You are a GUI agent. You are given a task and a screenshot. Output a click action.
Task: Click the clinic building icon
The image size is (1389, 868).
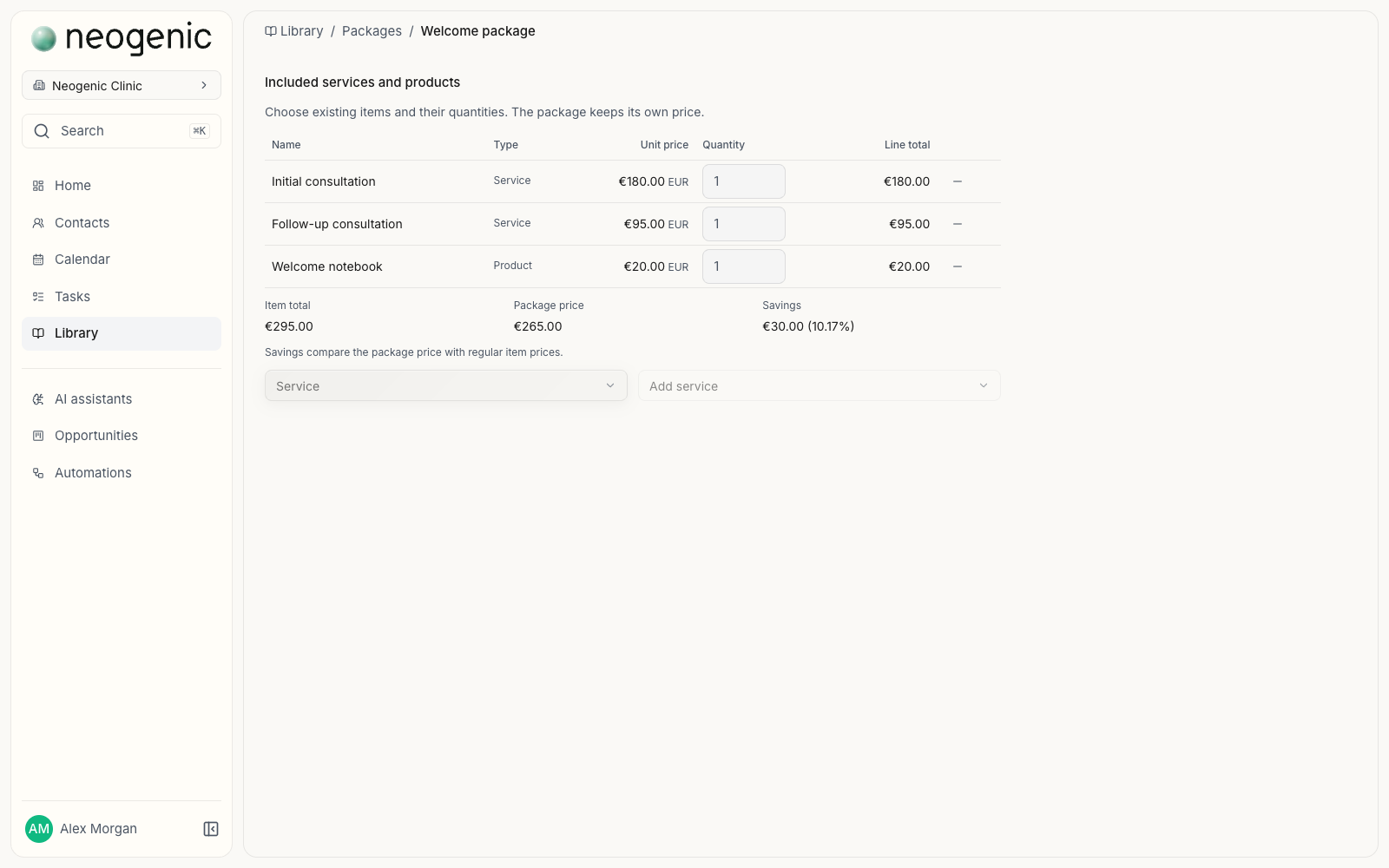(x=39, y=86)
